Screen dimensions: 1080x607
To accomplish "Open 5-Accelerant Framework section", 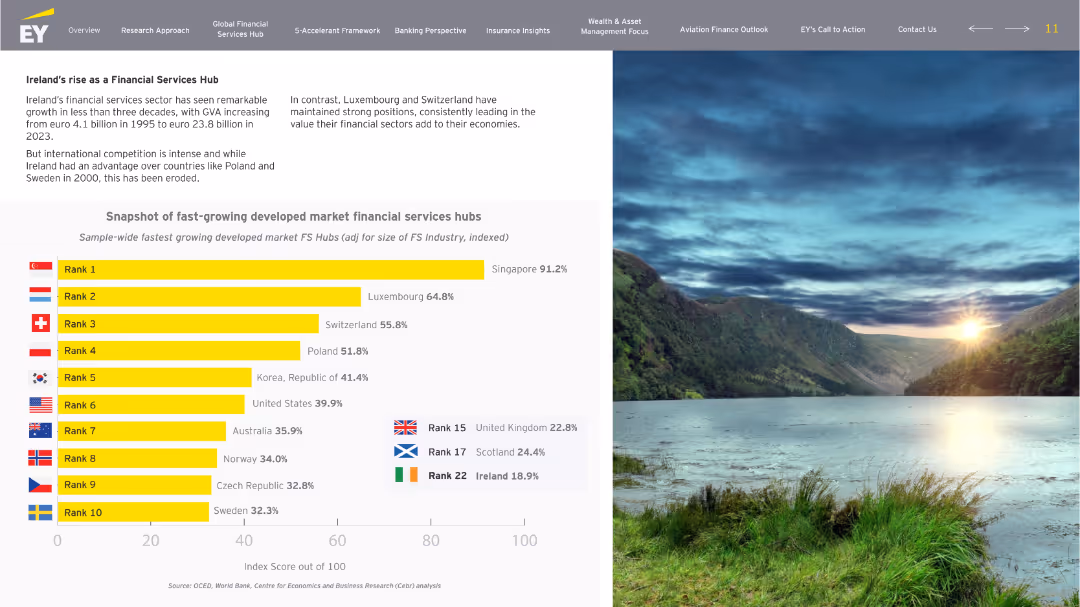I will (338, 30).
